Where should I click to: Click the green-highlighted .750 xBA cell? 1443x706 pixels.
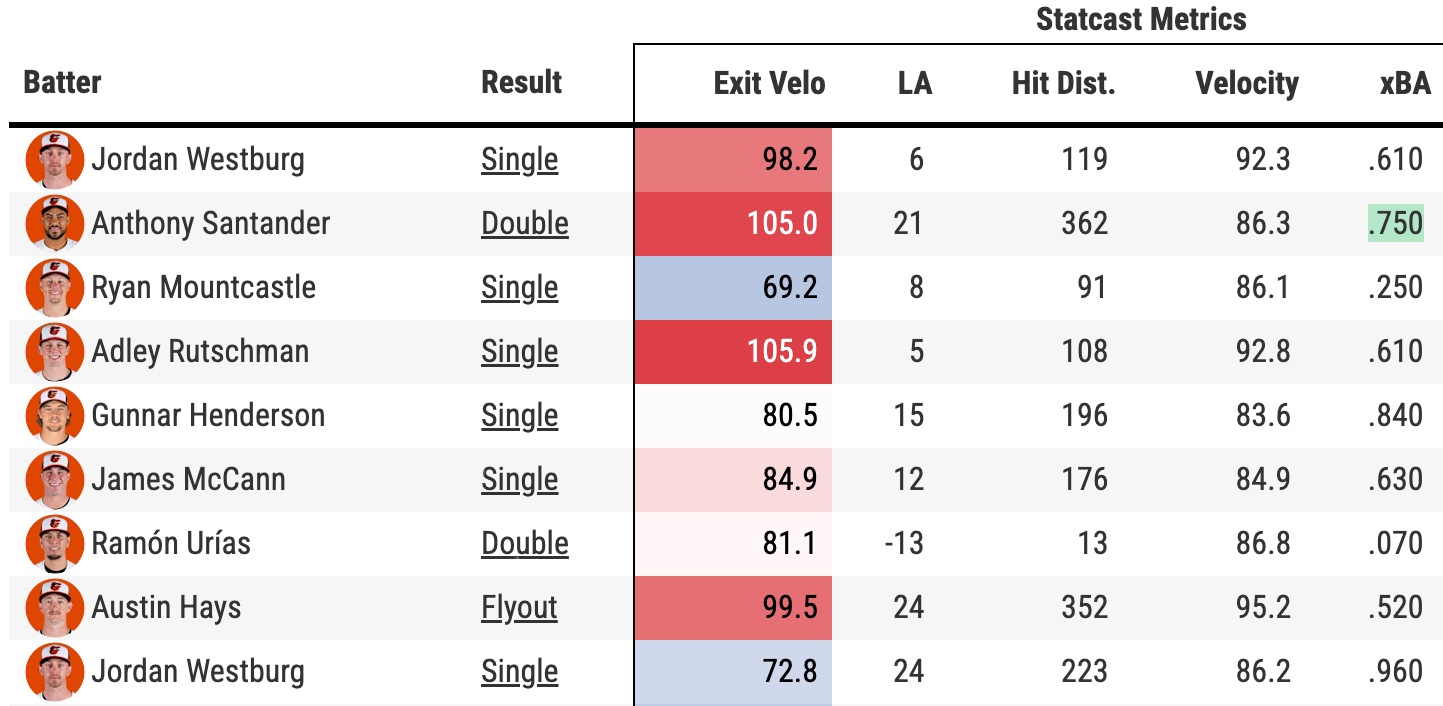click(x=1395, y=224)
